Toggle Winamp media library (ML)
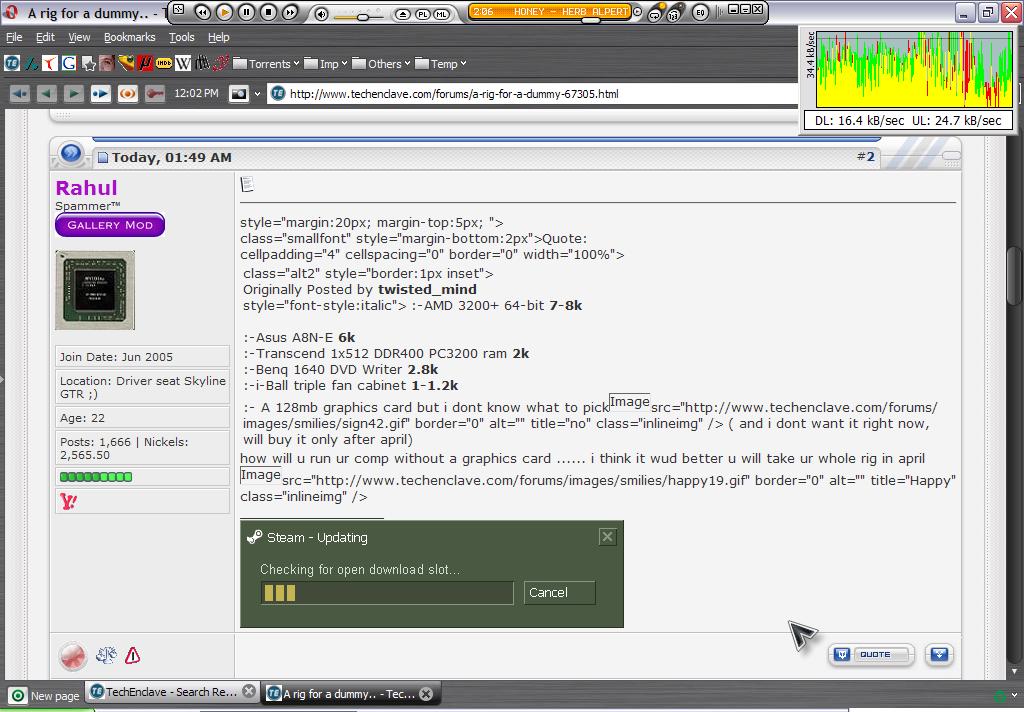This screenshot has width=1024, height=712. coord(442,14)
